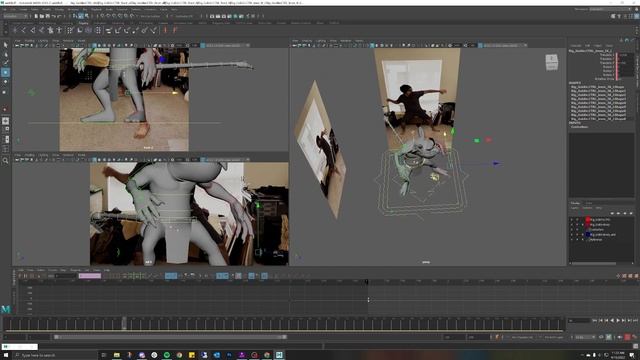The width and height of the screenshot is (640, 360).
Task: Toggle playback box of second display layer
Action: click(577, 224)
